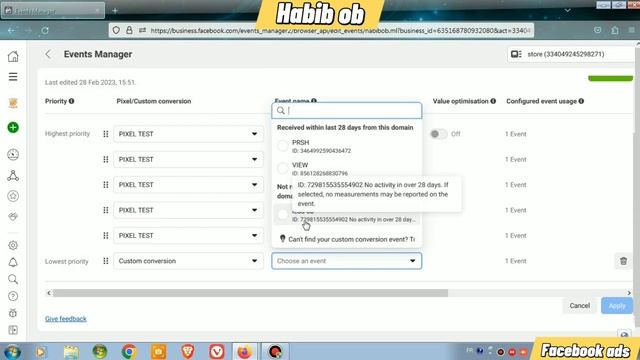
Task: Click the Value optimisation info icon
Action: click(x=493, y=101)
